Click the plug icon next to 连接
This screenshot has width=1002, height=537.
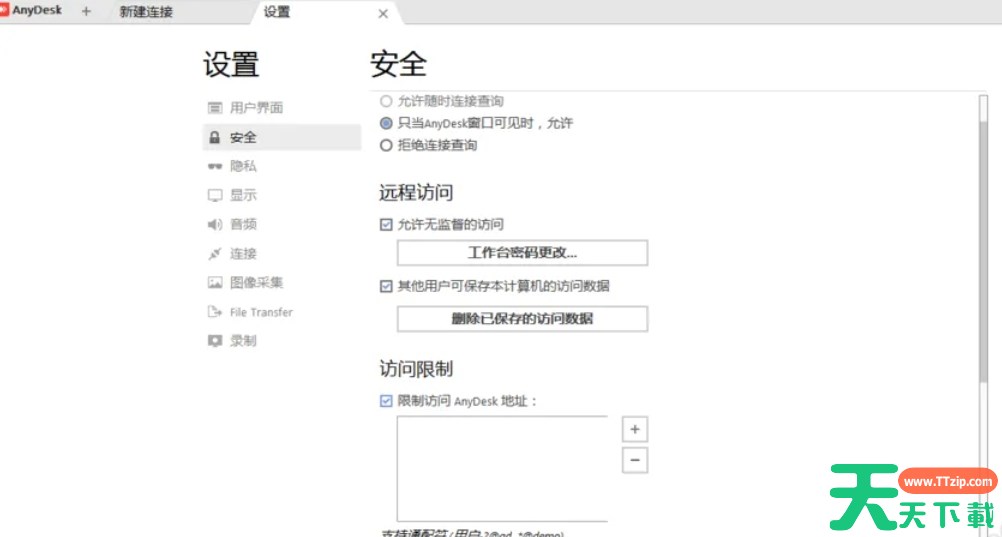[214, 254]
